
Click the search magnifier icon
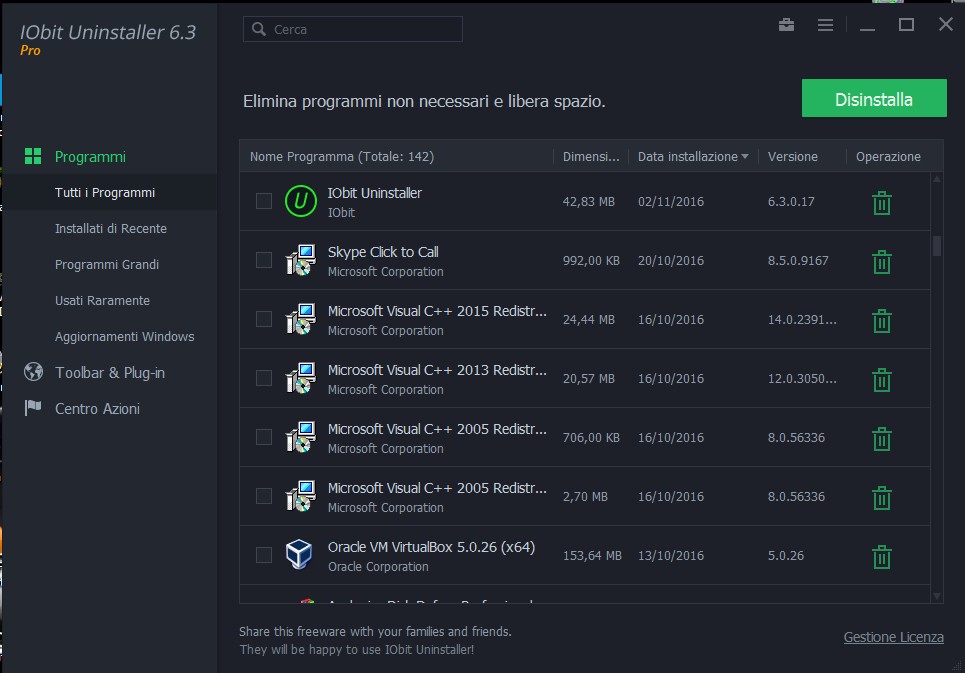click(x=259, y=29)
